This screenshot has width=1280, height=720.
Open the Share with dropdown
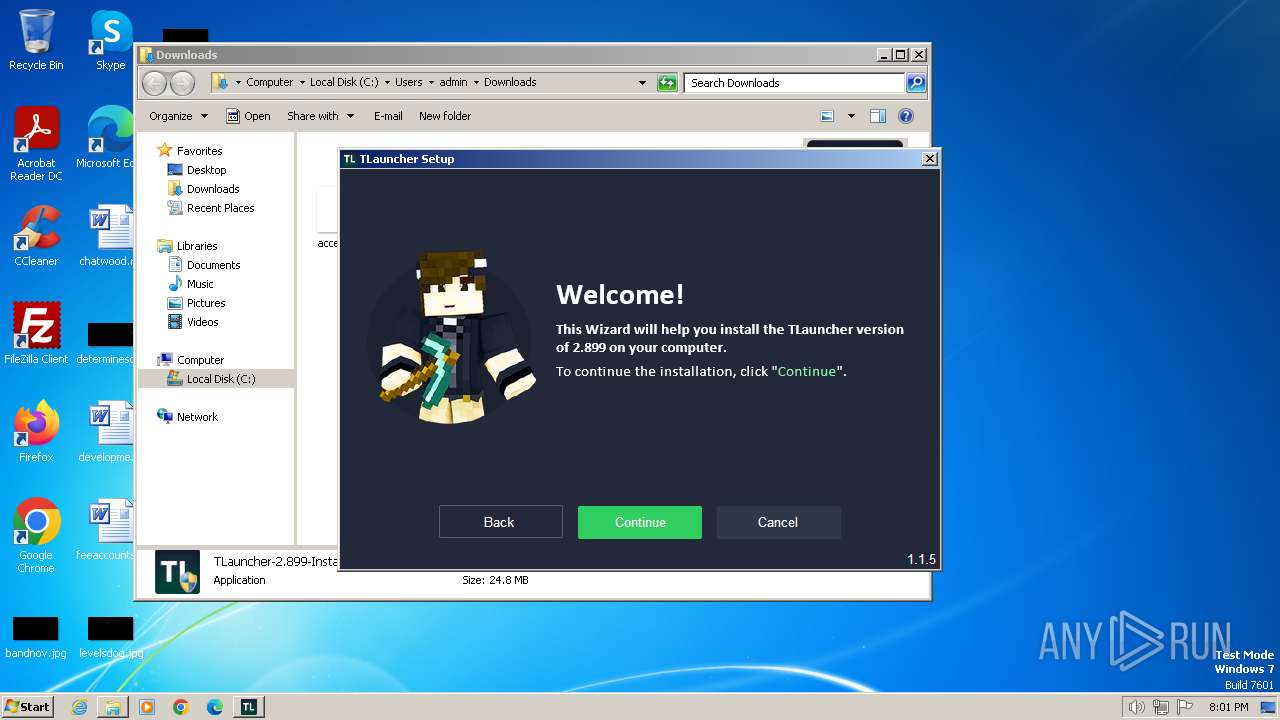pyautogui.click(x=320, y=116)
